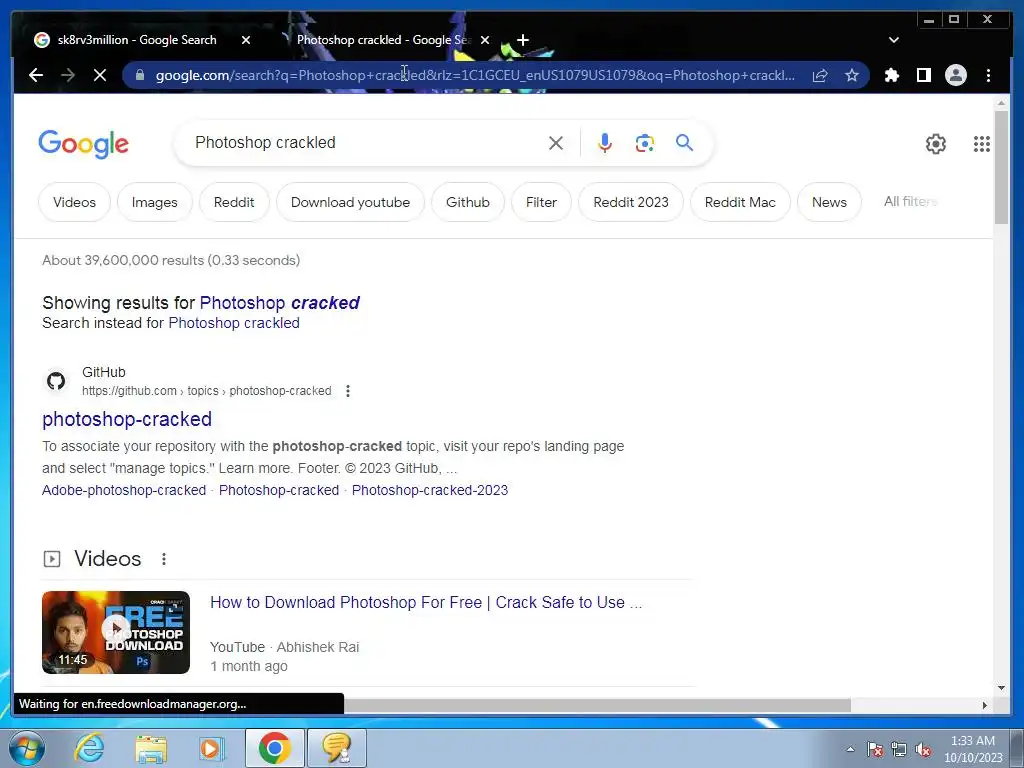Viewport: 1024px width, 768px height.
Task: Open the Extensions puzzle icon
Action: pos(891,75)
